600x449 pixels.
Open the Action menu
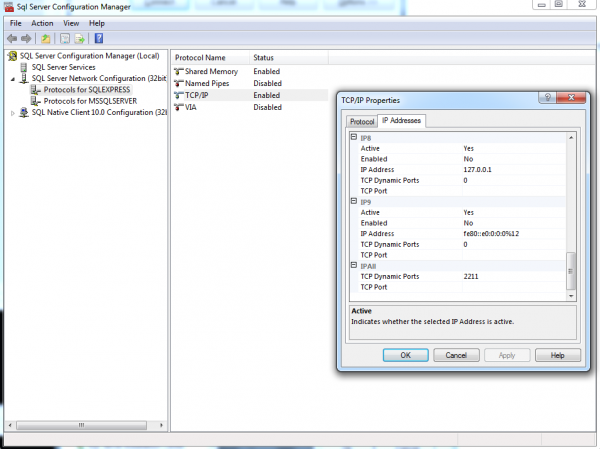(x=42, y=22)
